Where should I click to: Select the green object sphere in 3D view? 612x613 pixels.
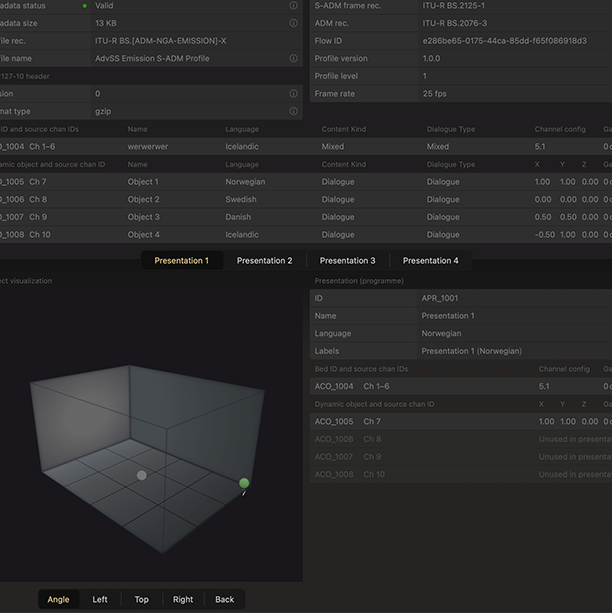tap(244, 483)
